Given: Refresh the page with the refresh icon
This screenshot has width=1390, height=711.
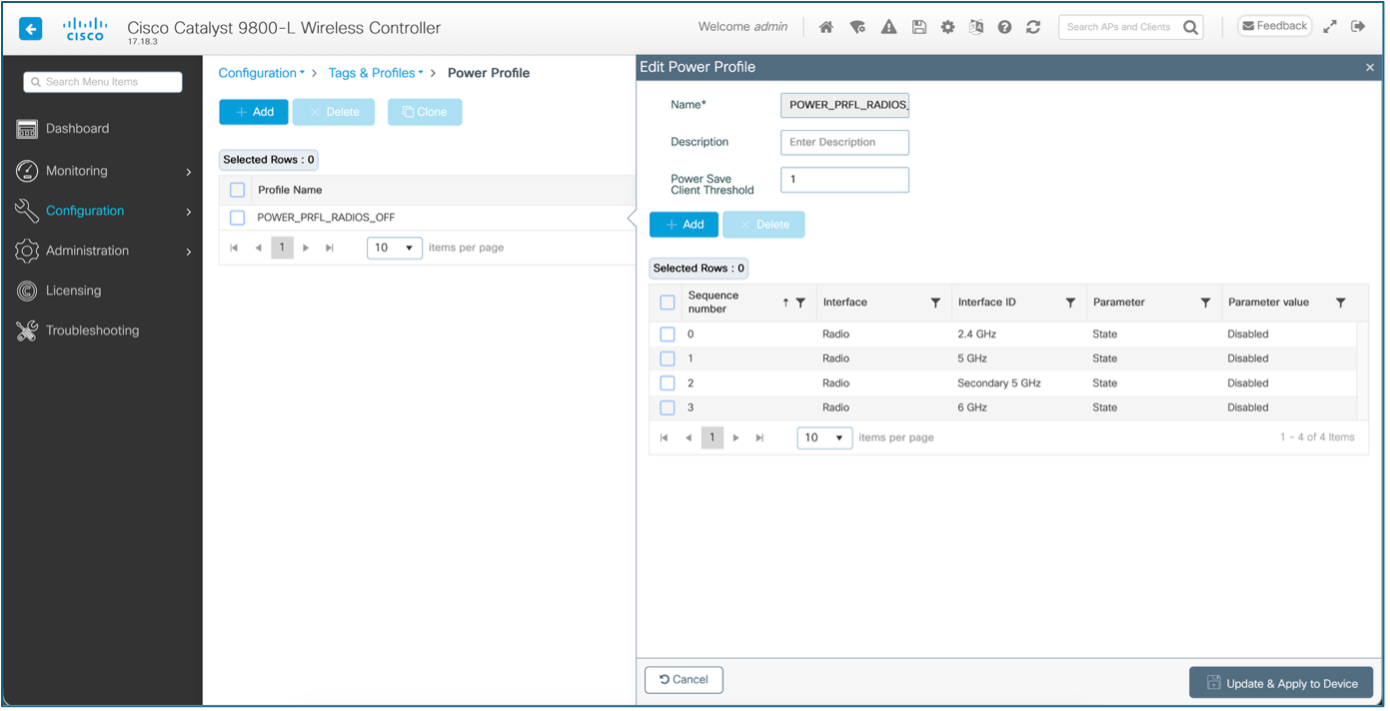Looking at the screenshot, I should tap(1033, 28).
